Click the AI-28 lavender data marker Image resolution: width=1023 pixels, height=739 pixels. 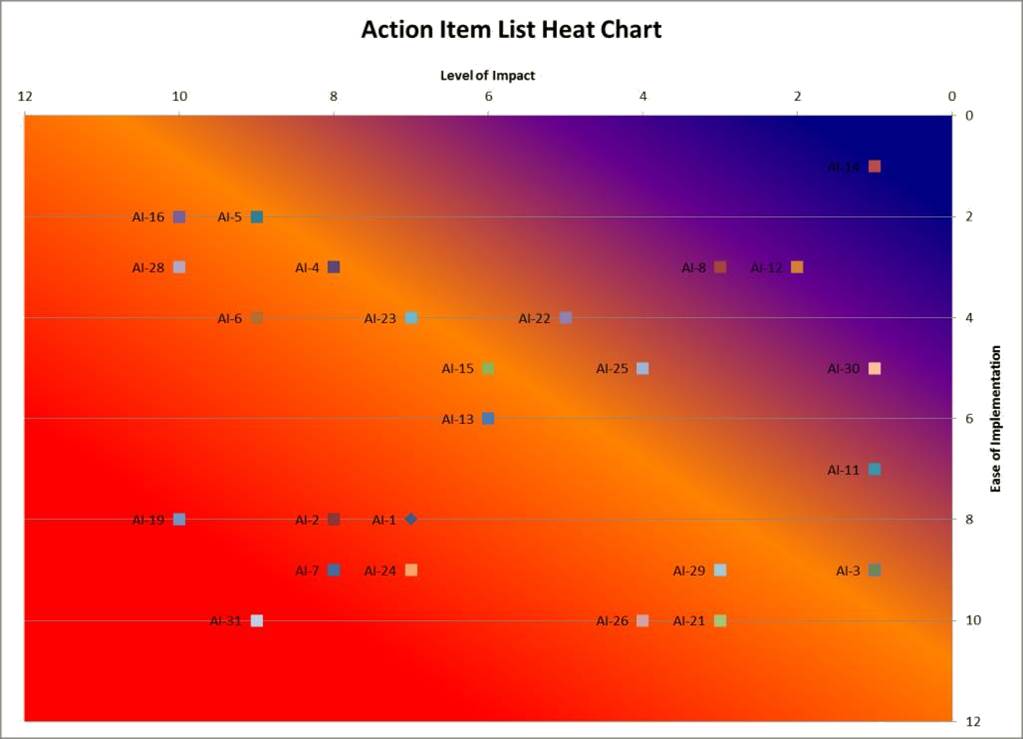click(x=179, y=267)
